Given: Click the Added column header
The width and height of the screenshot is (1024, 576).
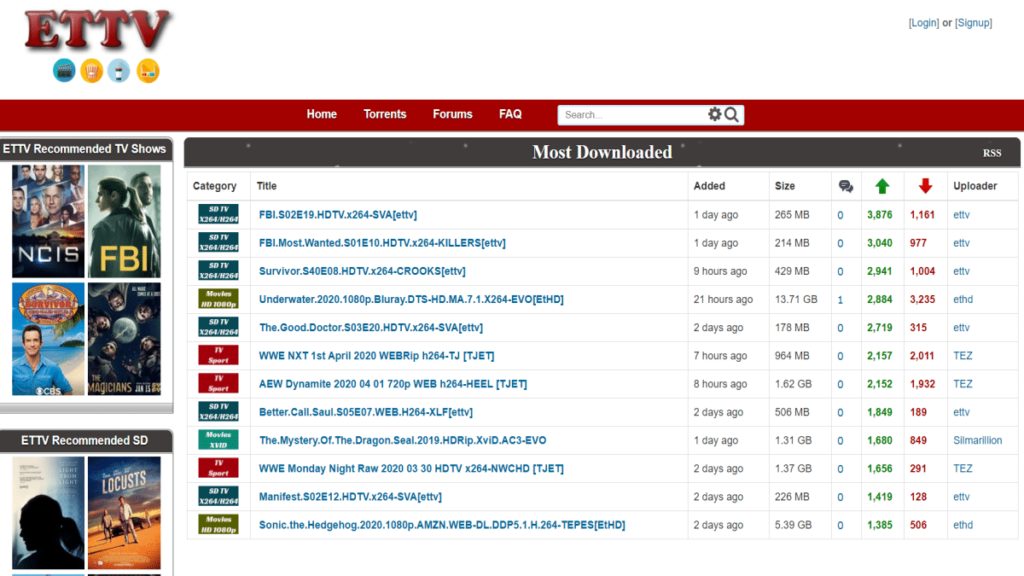Looking at the screenshot, I should point(709,186).
